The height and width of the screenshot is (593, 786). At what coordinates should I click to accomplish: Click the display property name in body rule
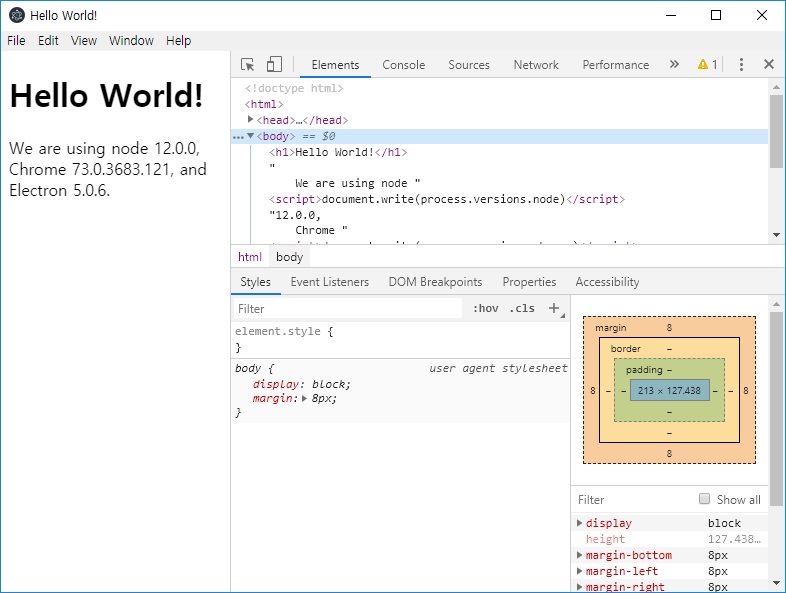point(276,384)
